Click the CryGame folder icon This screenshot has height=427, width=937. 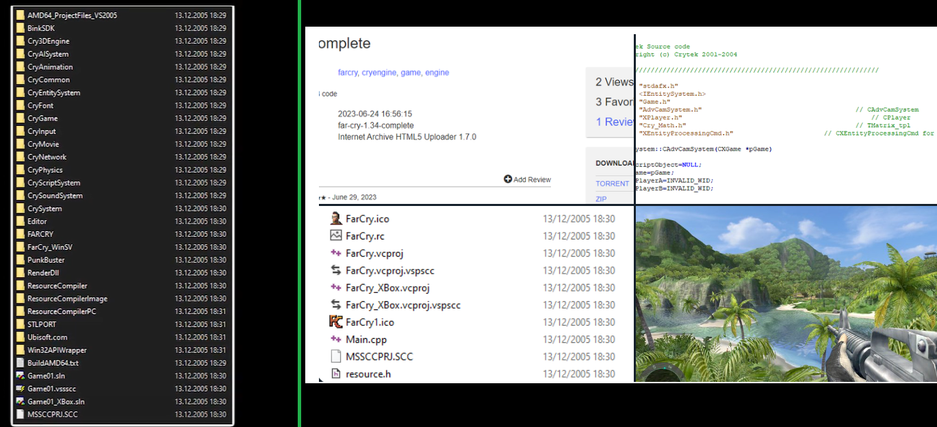pyautogui.click(x=20, y=118)
